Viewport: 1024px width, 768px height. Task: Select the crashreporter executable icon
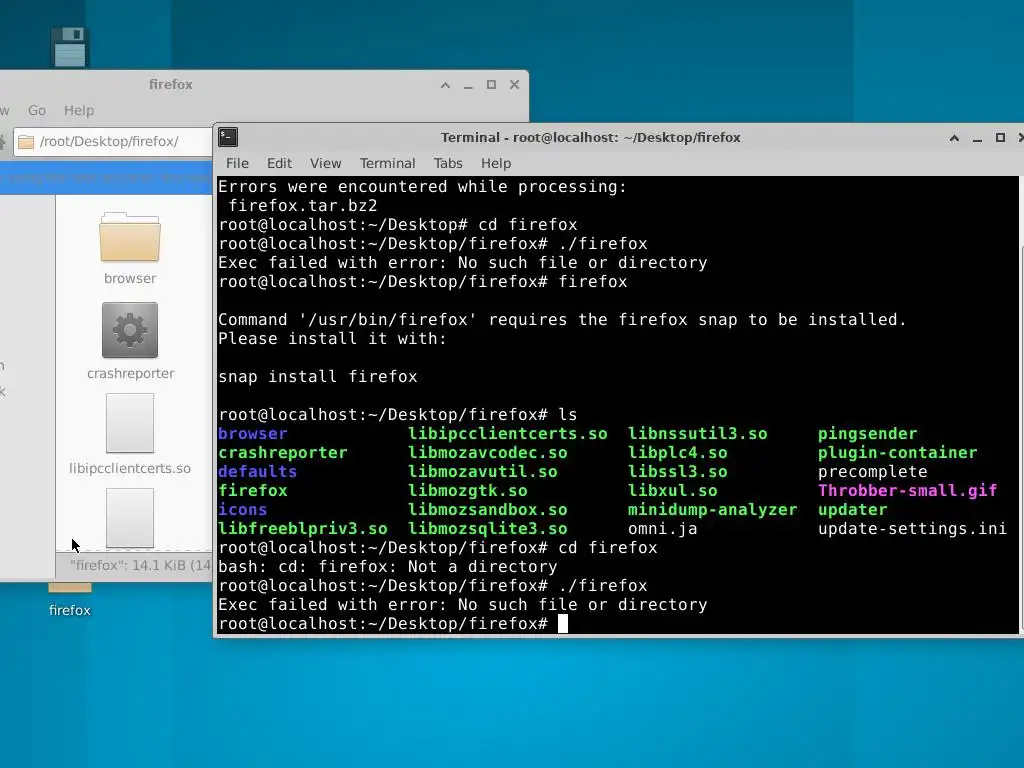point(130,330)
